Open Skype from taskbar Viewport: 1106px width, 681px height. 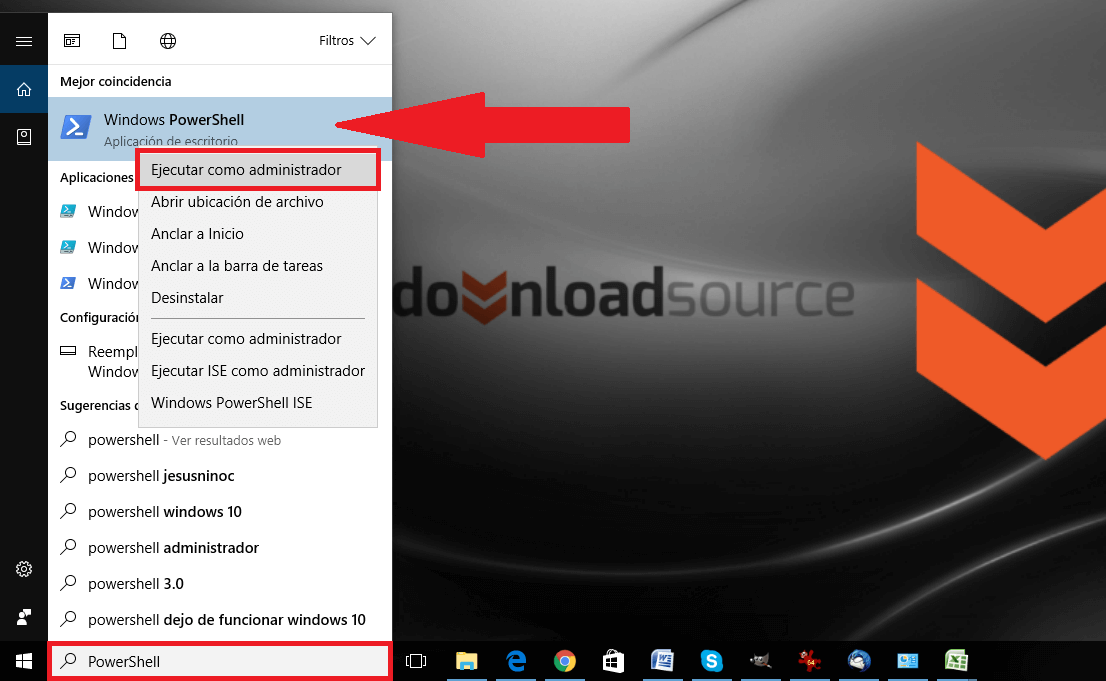711,661
